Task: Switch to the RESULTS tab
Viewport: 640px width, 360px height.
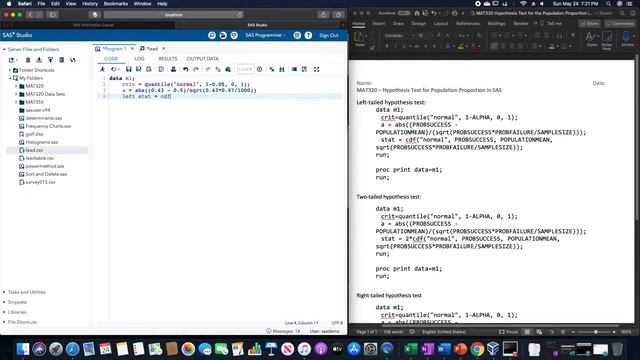Action: click(x=168, y=59)
